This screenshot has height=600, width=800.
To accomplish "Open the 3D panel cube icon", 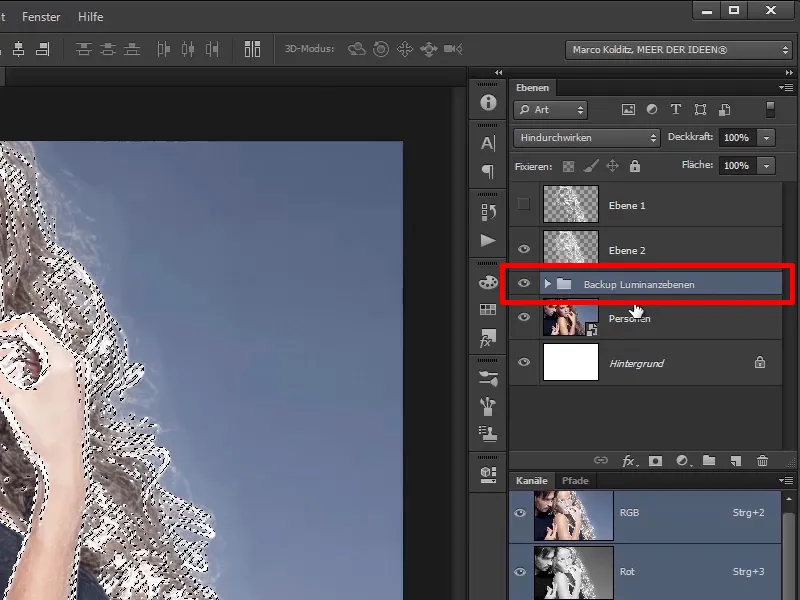I will click(488, 474).
